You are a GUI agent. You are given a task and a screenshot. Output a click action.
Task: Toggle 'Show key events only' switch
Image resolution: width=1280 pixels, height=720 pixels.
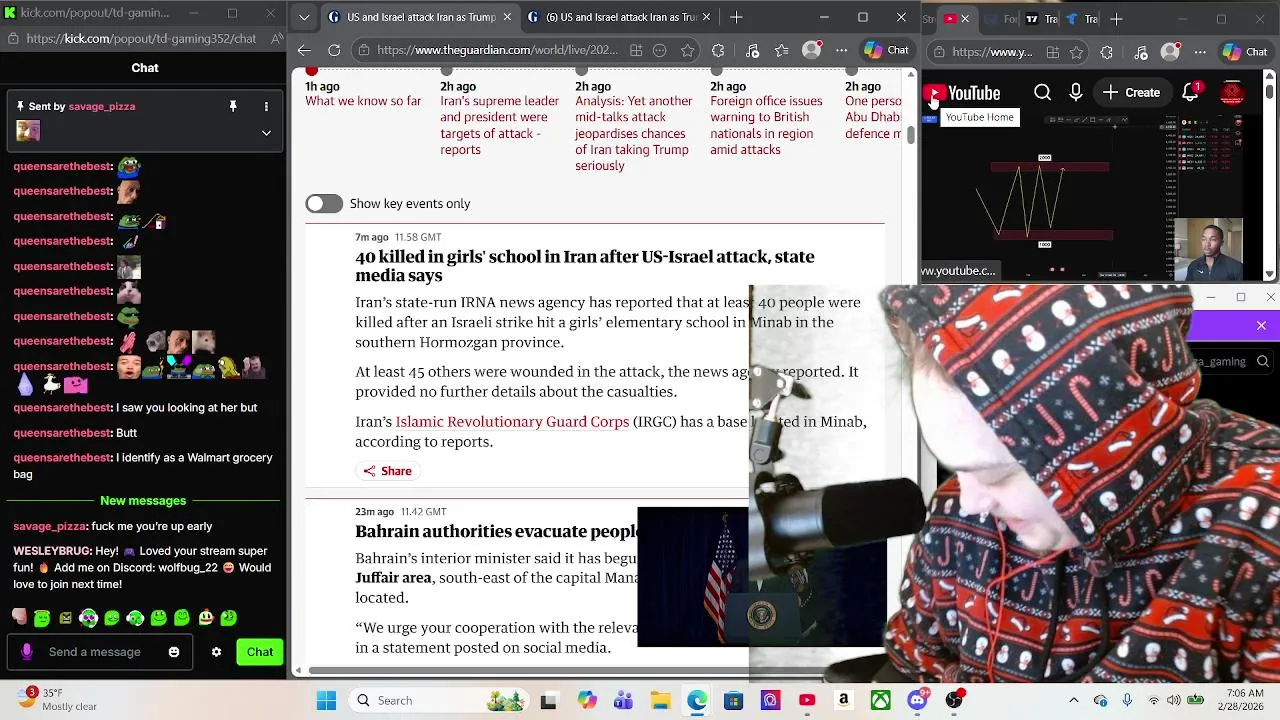click(x=324, y=203)
